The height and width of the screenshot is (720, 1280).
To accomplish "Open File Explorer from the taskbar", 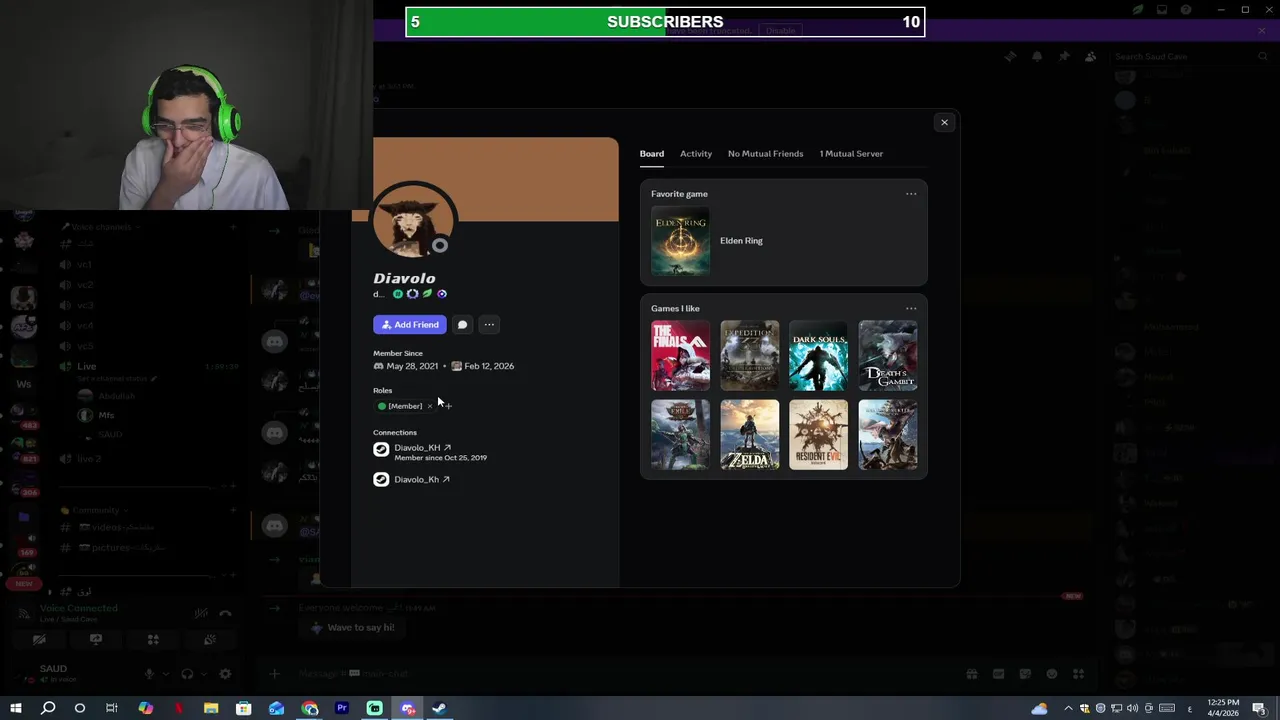I will point(211,709).
